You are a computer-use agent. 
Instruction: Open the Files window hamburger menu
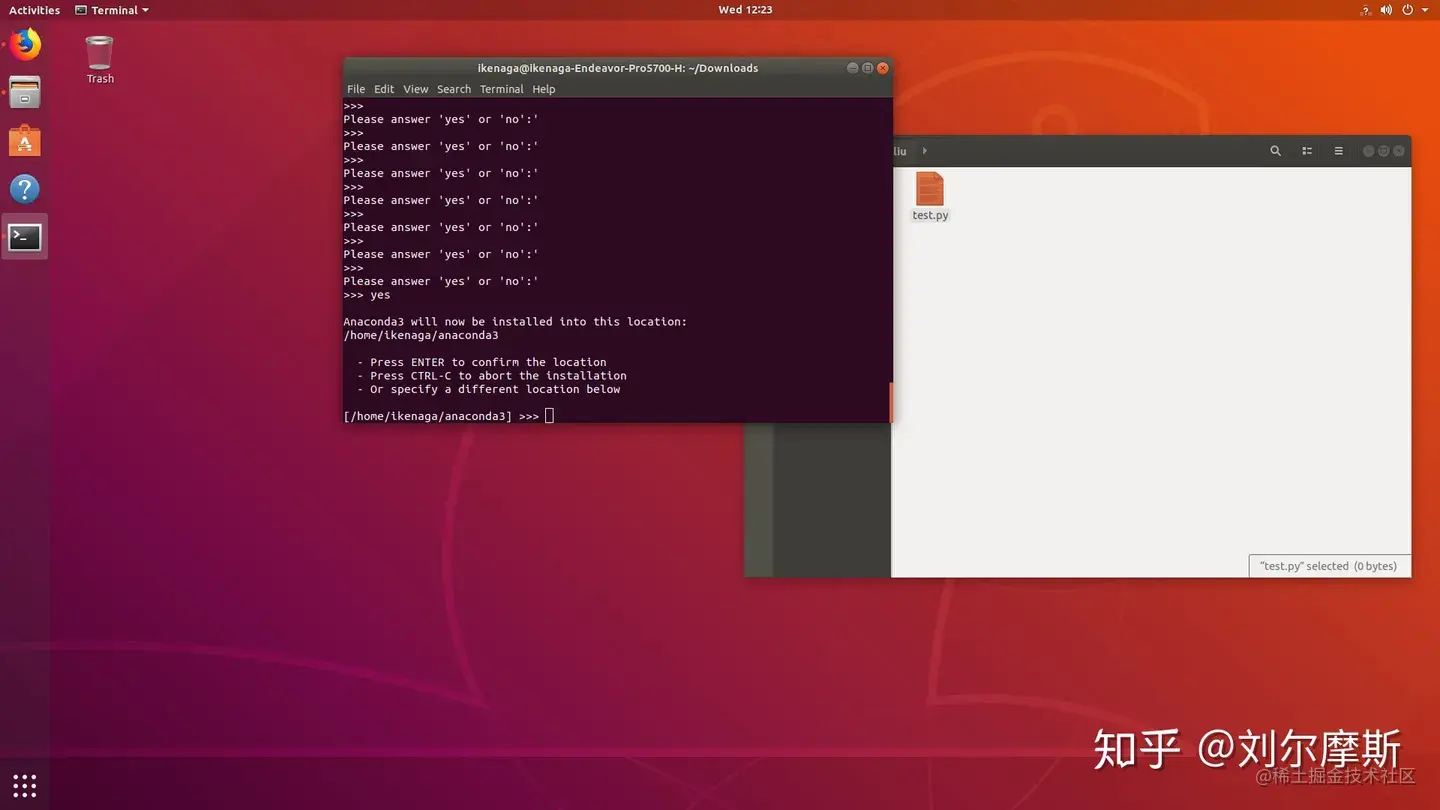point(1338,151)
